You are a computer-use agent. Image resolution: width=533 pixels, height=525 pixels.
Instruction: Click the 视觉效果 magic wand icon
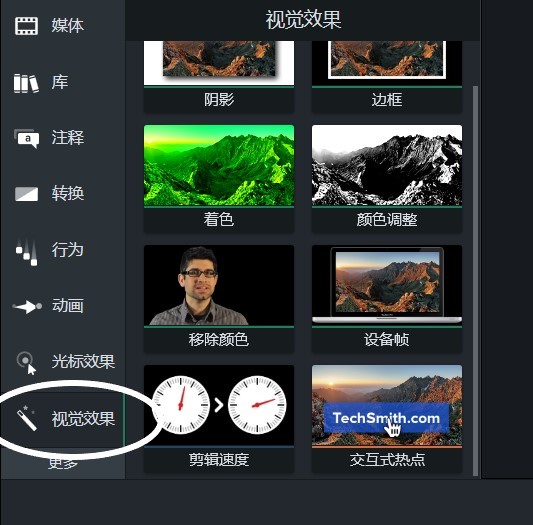pos(26,418)
